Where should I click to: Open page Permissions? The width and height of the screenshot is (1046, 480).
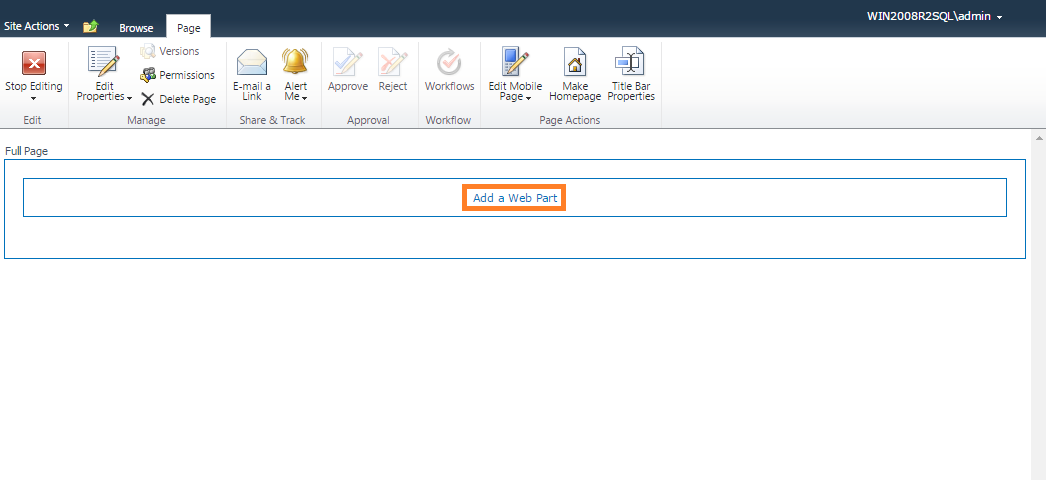(177, 75)
